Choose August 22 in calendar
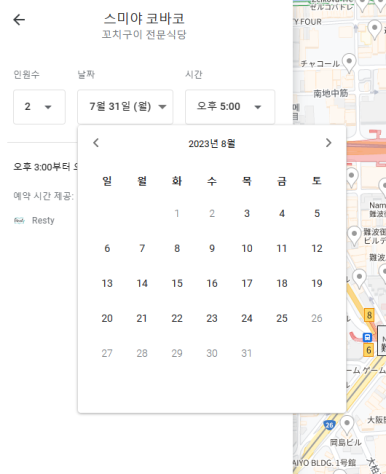386x474 pixels. point(177,318)
